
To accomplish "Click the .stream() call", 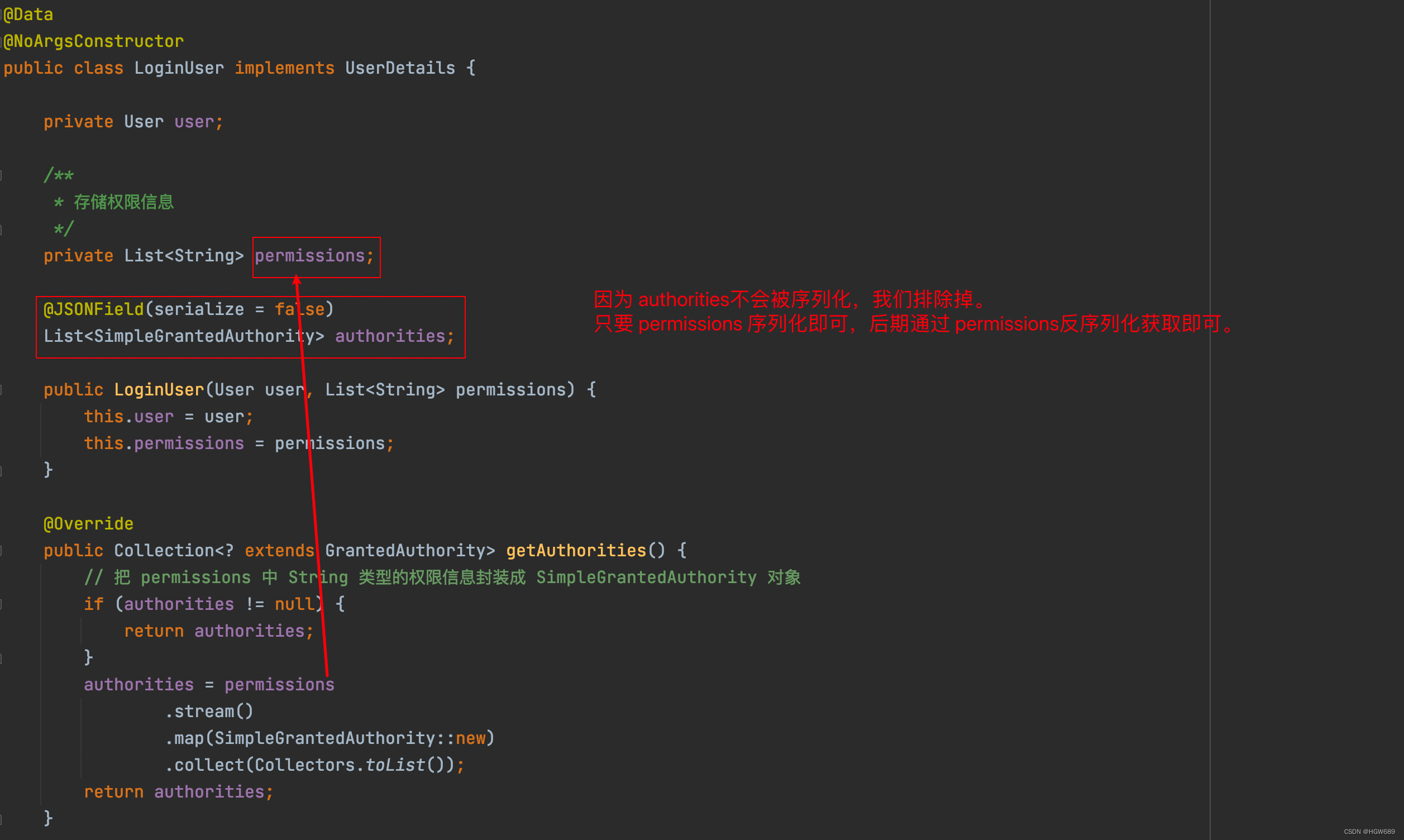I will tap(209, 711).
